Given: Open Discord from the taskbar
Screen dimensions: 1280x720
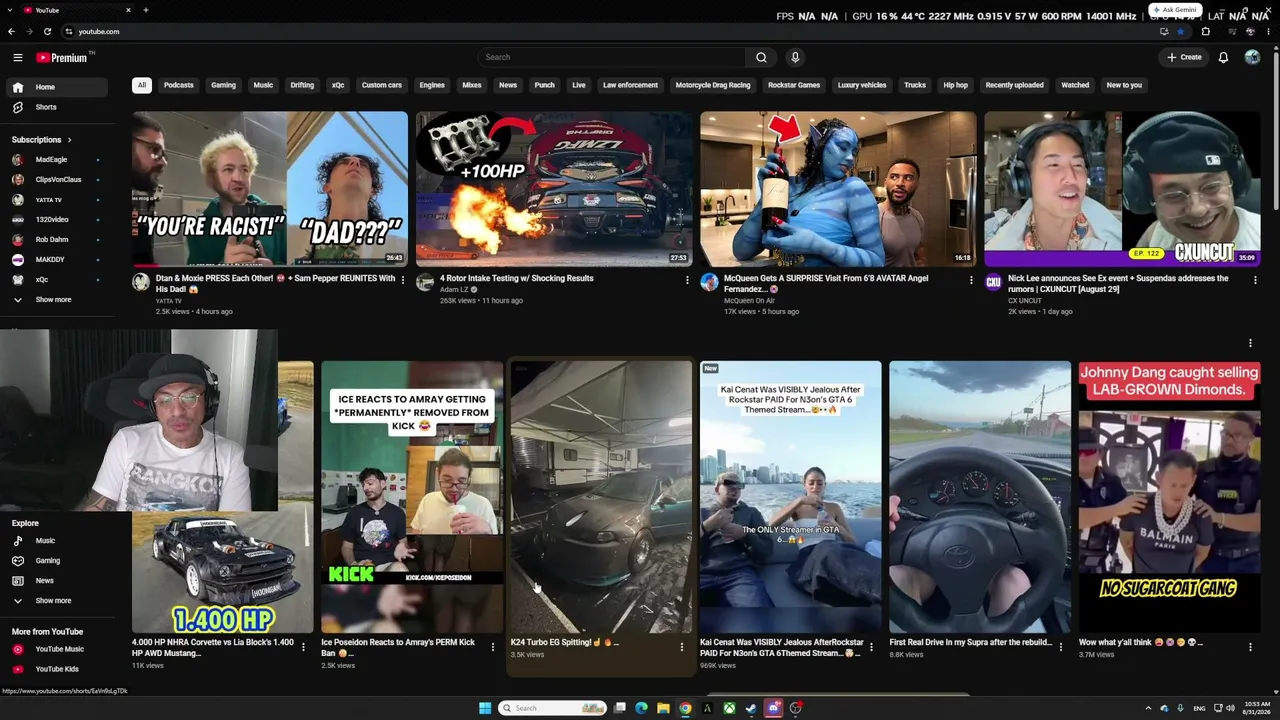Looking at the screenshot, I should pyautogui.click(x=773, y=708).
